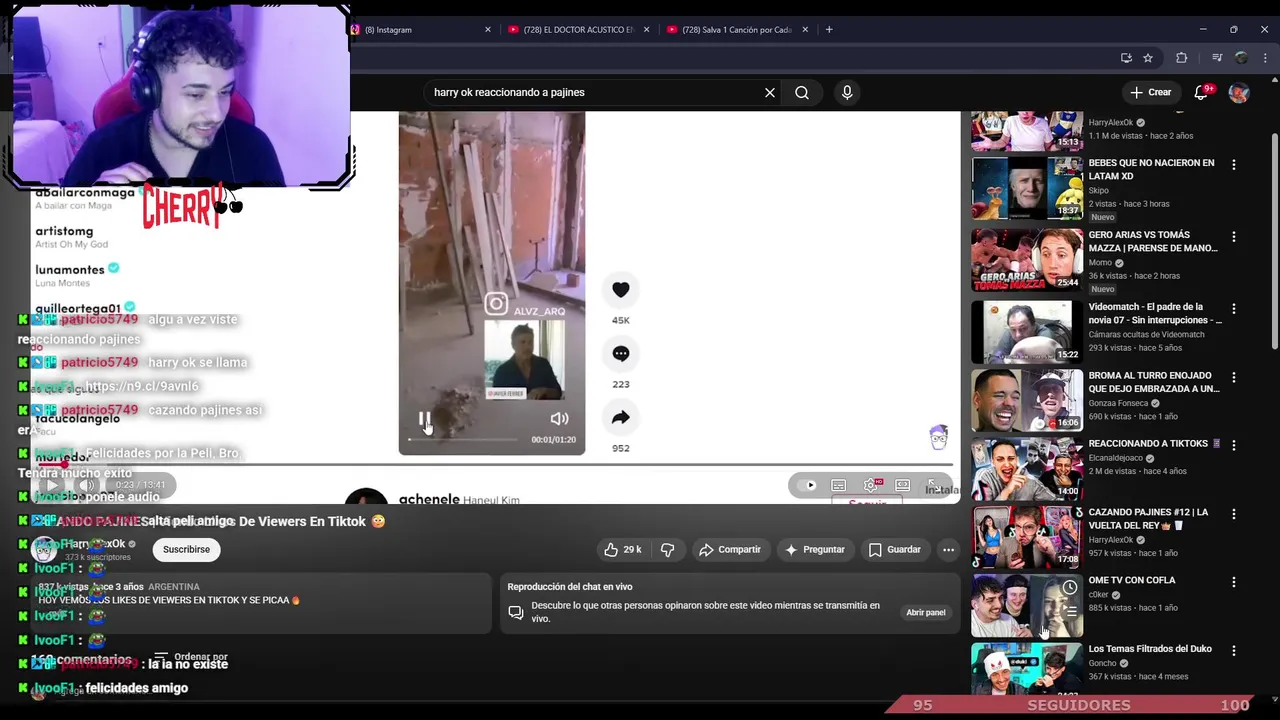Open OME TV CON COFLA title link
Viewport: 1280px width, 720px height.
1132,580
